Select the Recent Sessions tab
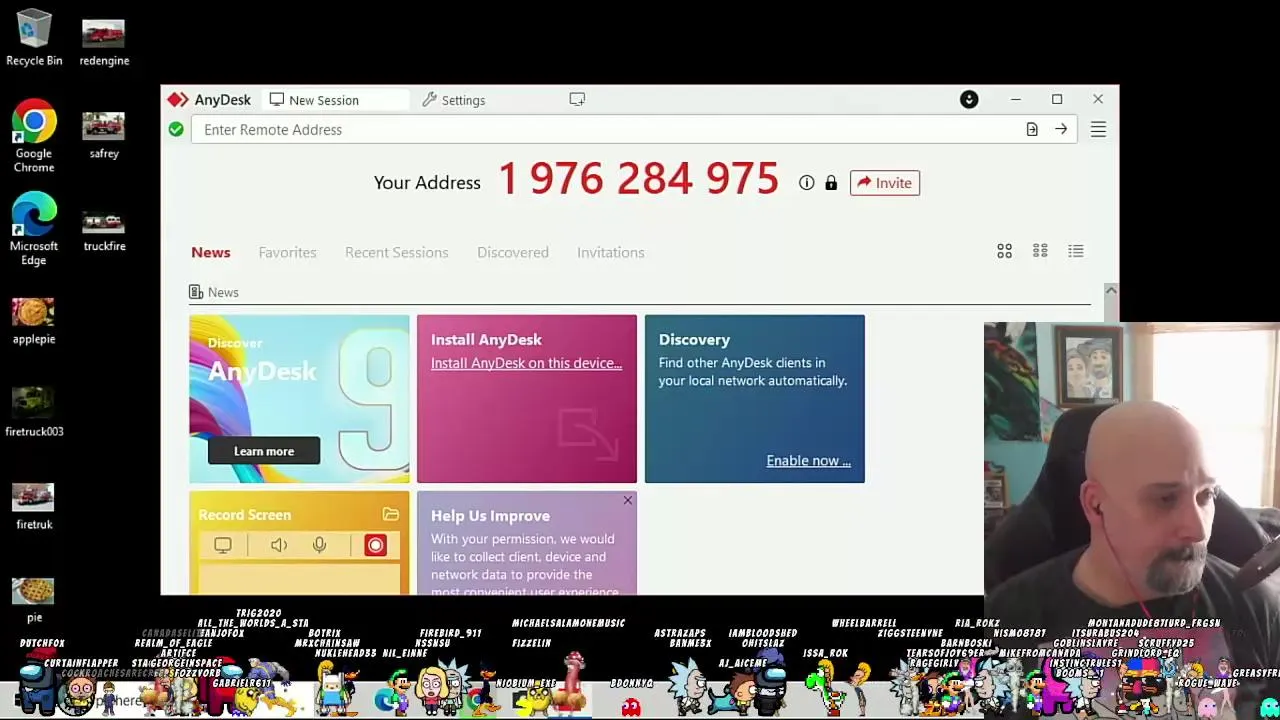This screenshot has width=1280, height=720. click(397, 252)
